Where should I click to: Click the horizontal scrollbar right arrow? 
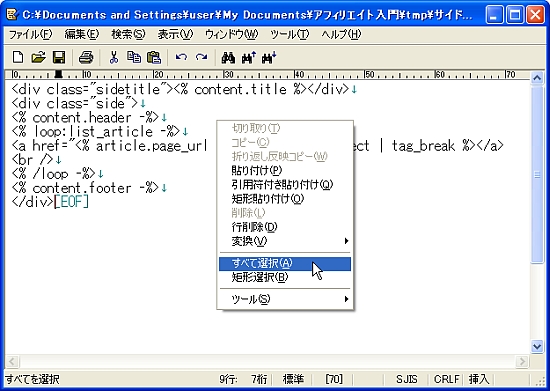(523, 361)
